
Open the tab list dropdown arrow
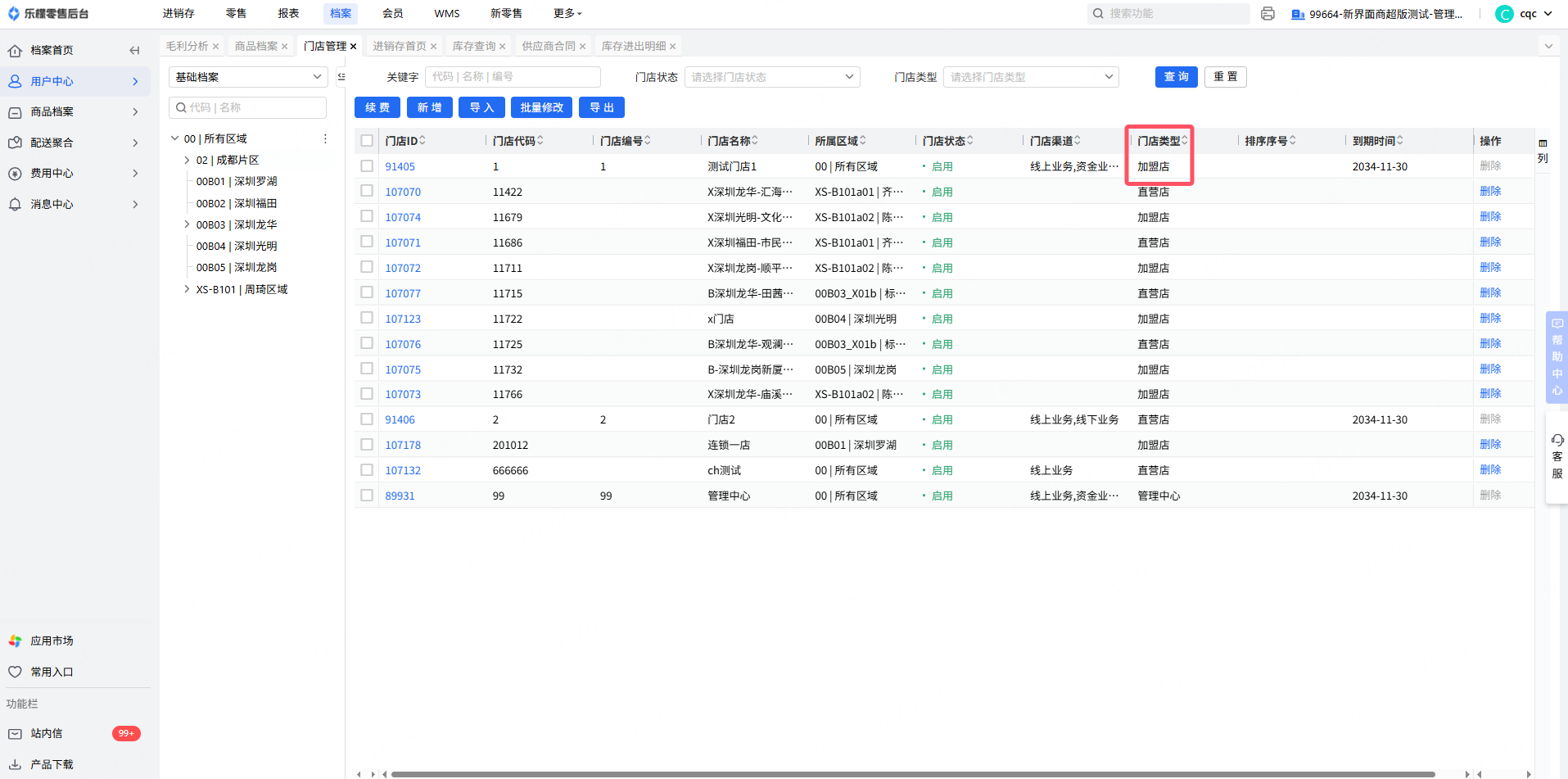[1548, 47]
